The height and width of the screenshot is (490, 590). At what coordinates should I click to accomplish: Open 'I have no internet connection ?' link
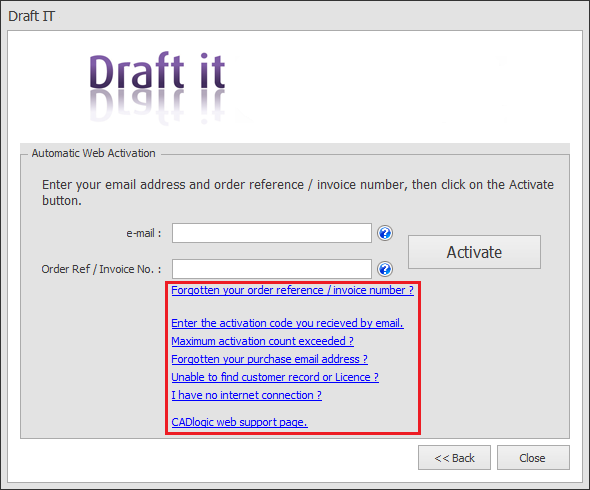(246, 395)
